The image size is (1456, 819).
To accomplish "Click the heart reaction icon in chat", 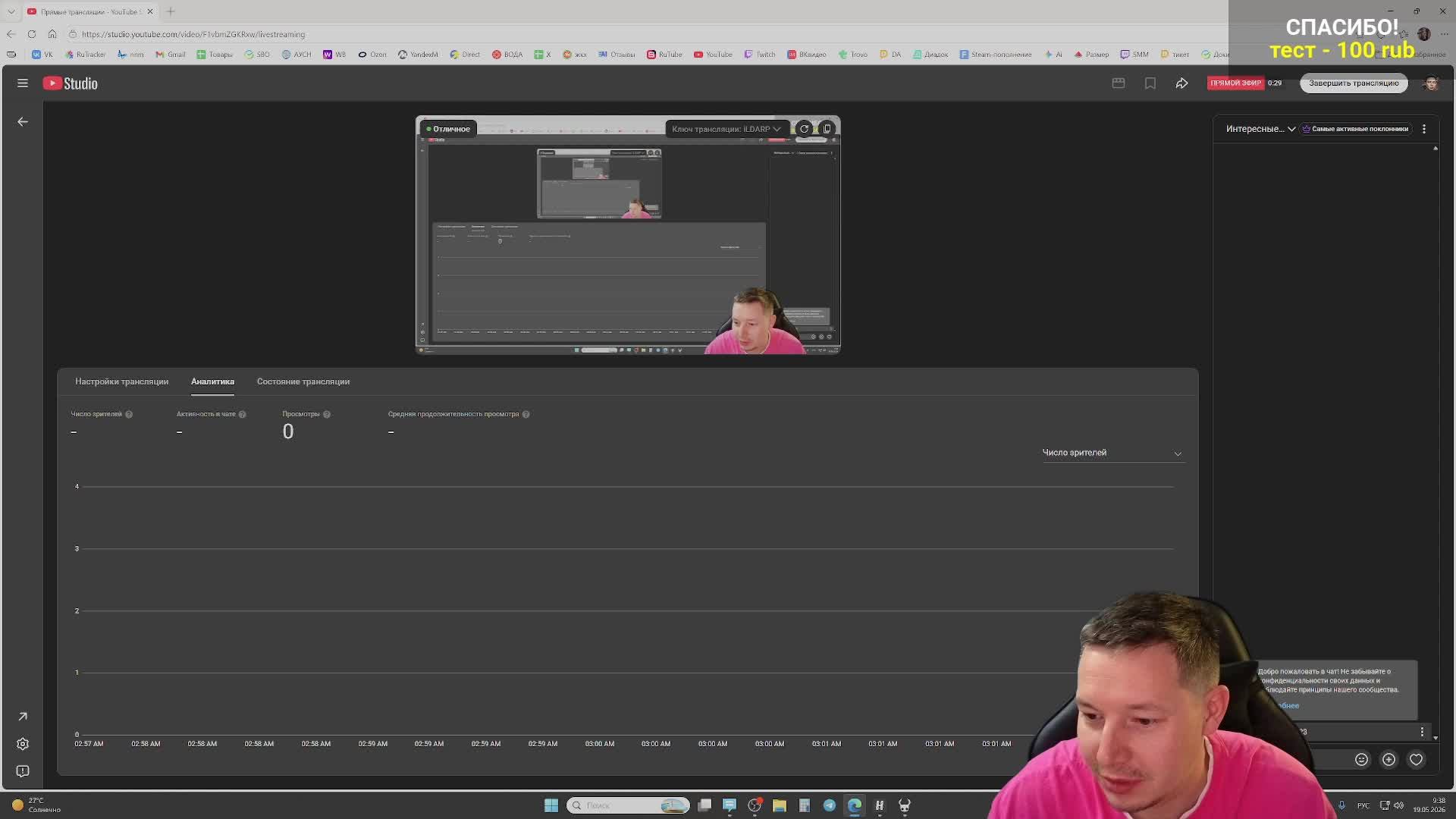I will pos(1417,759).
